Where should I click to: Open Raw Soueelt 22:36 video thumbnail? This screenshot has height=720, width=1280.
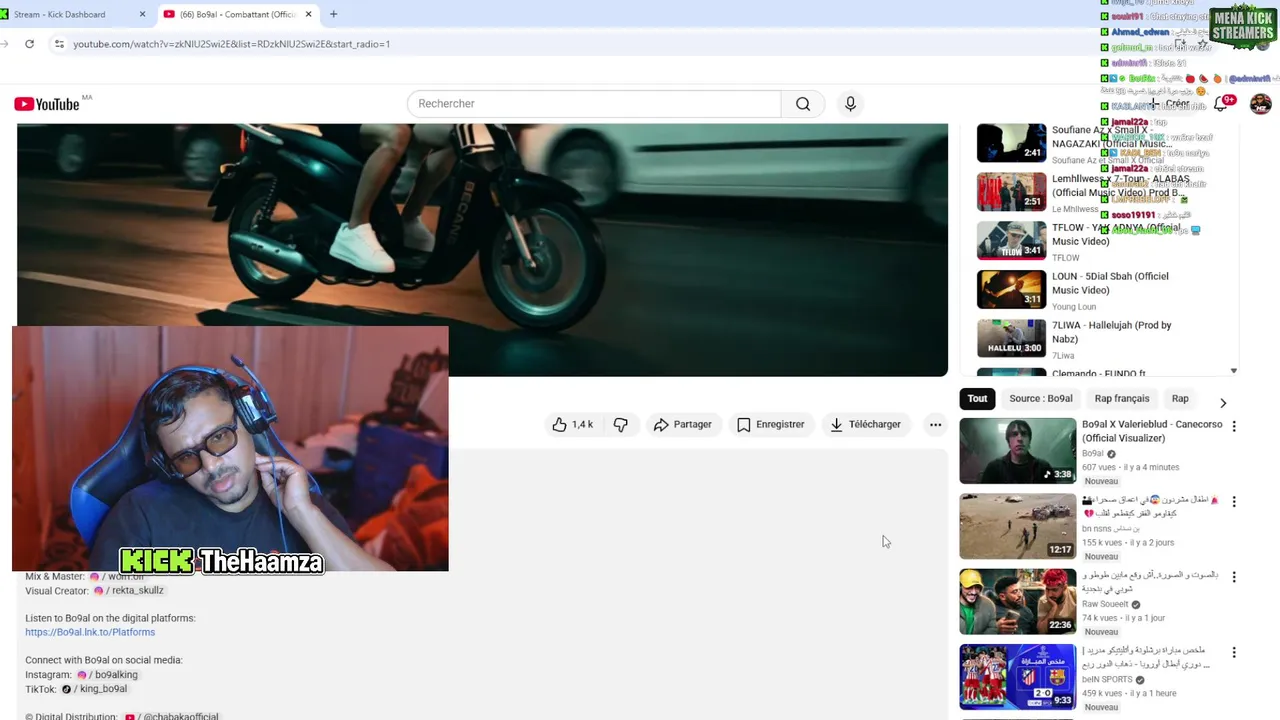(1018, 602)
